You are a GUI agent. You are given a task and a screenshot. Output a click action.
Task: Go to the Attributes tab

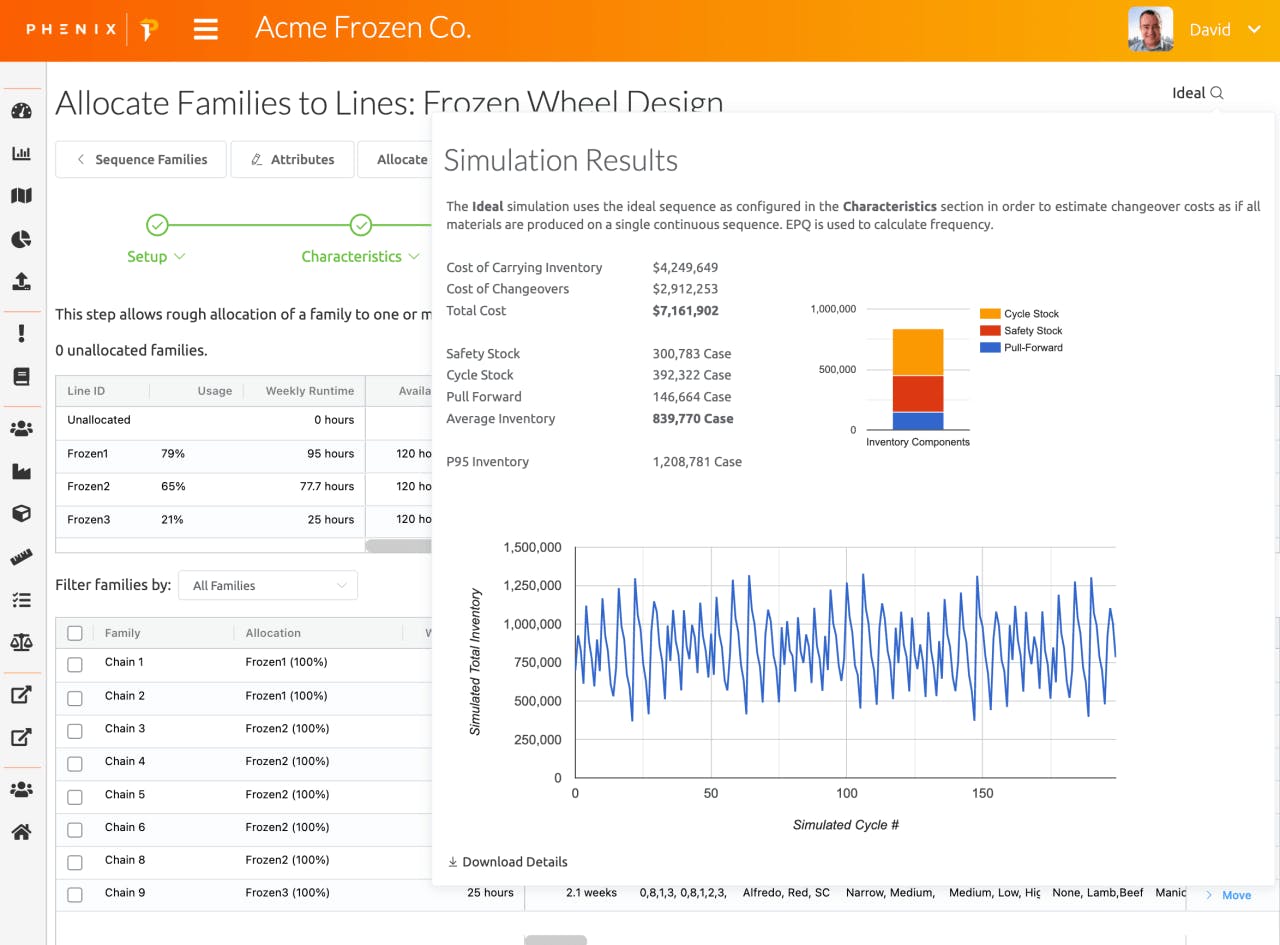pyautogui.click(x=292, y=159)
